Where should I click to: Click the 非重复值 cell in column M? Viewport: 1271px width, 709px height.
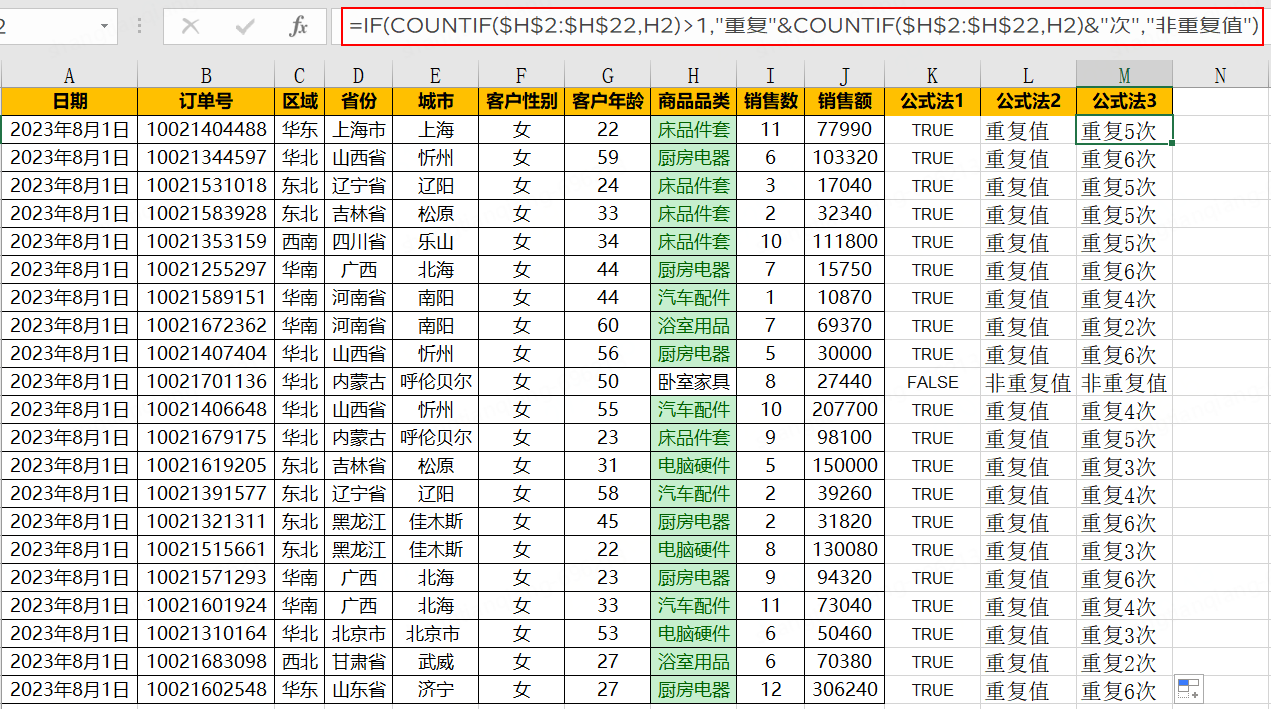point(1124,382)
